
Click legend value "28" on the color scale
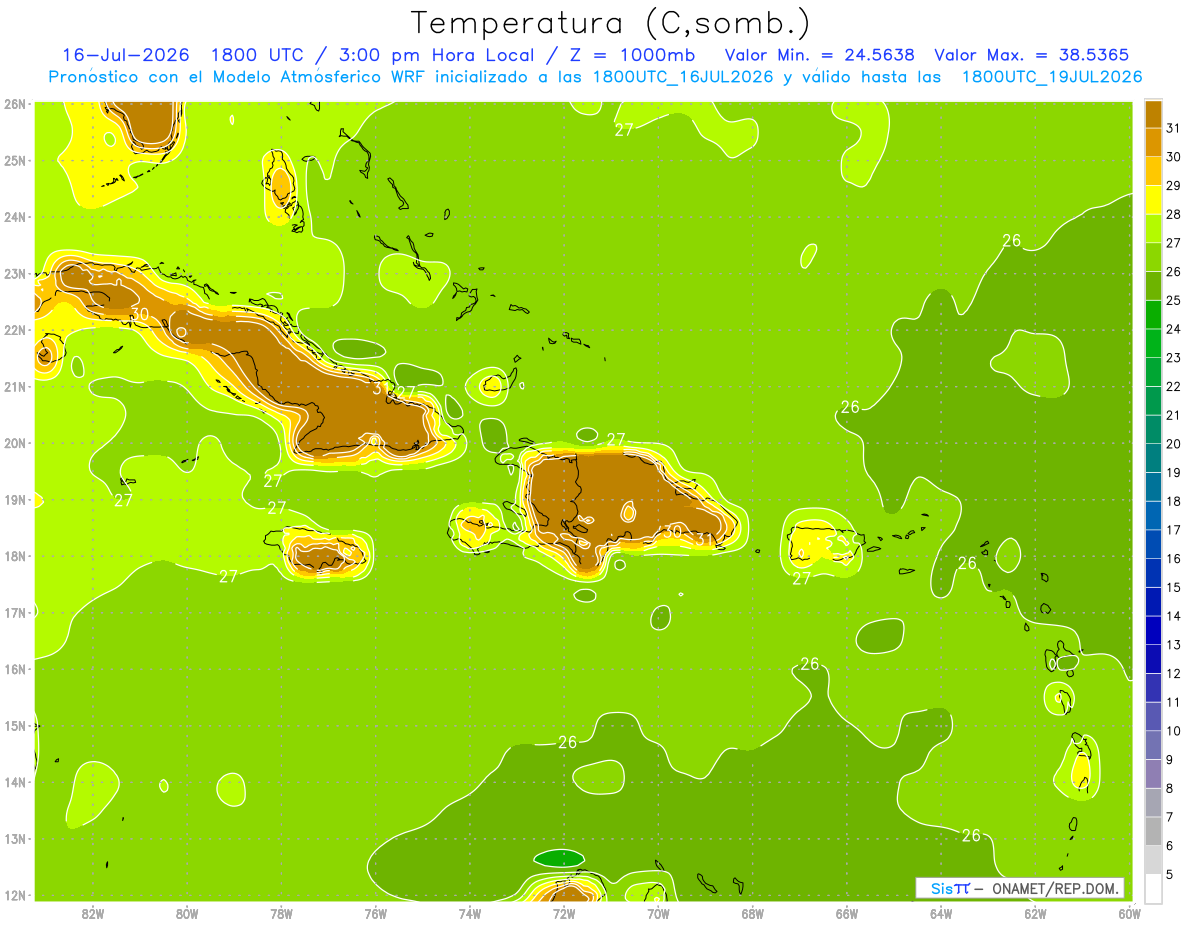1173,214
